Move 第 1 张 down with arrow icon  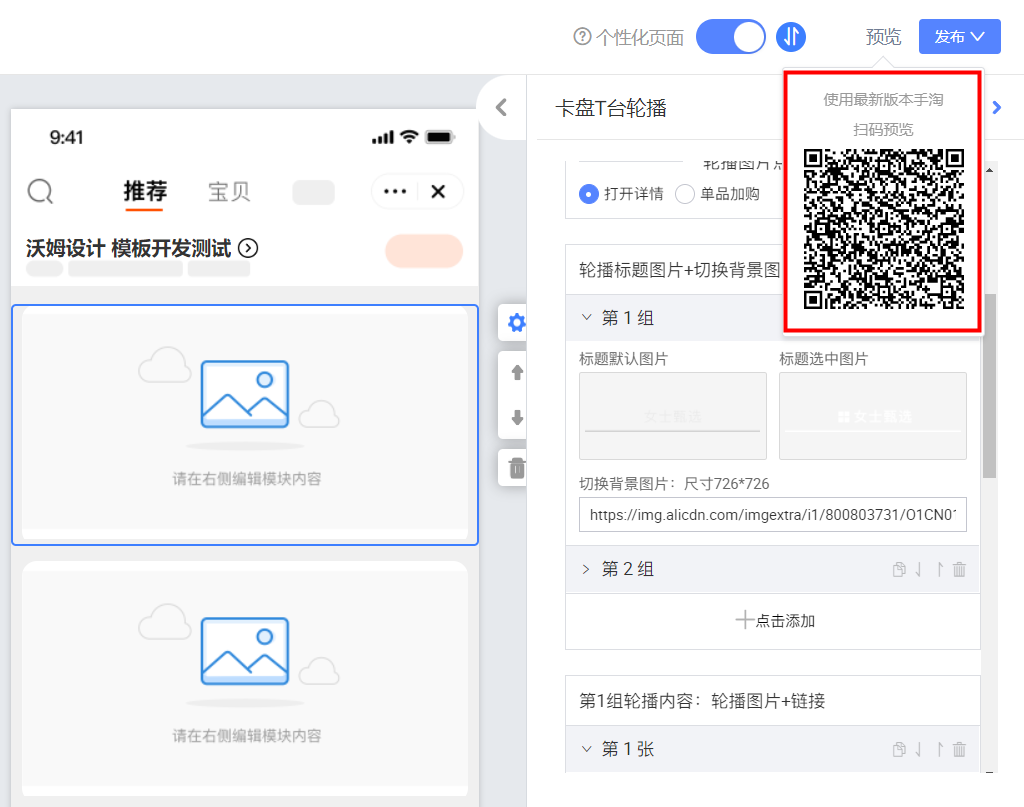pos(918,750)
